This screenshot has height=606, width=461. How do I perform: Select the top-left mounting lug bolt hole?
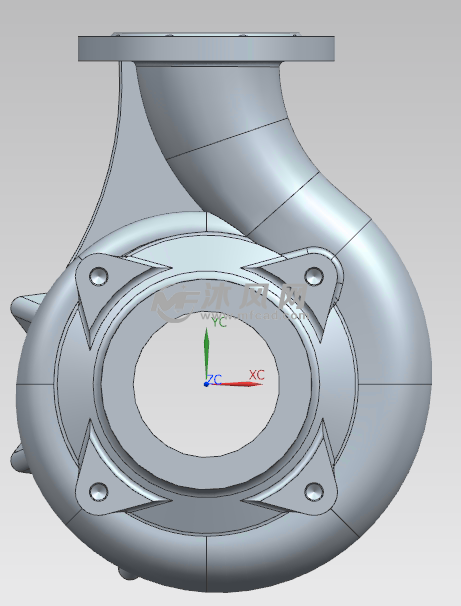pos(99,276)
